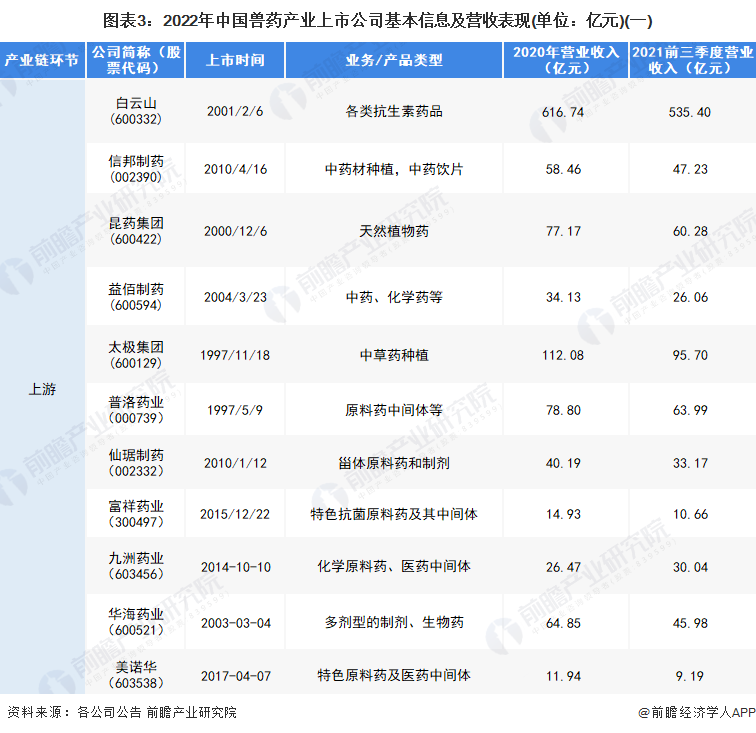Click company cell 信邦制药 (002390)
The image size is (756, 733).
(x=136, y=169)
